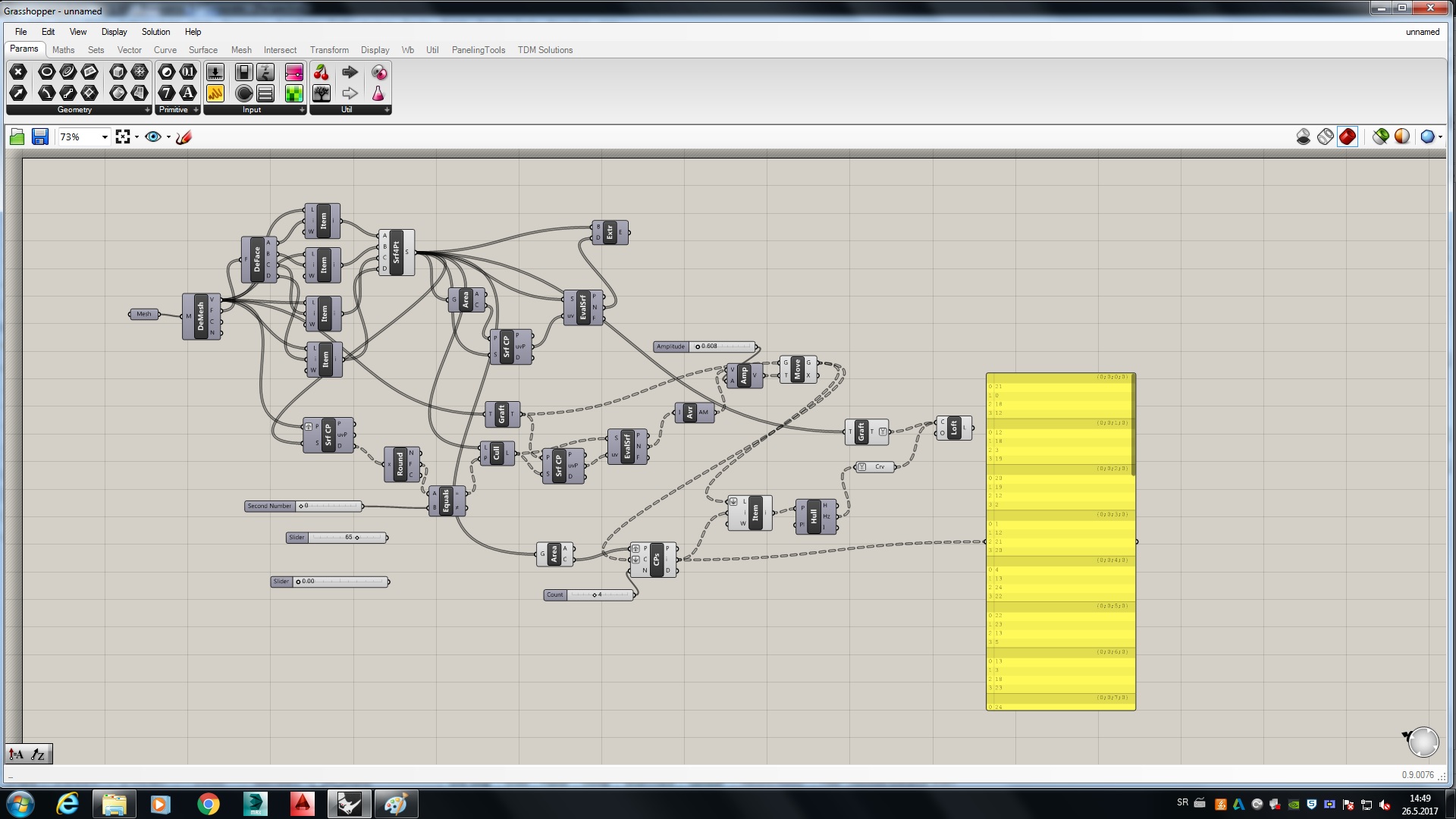Select the Circle parameter icon
Viewport: 1456px width, 819px height.
pyautogui.click(x=46, y=72)
